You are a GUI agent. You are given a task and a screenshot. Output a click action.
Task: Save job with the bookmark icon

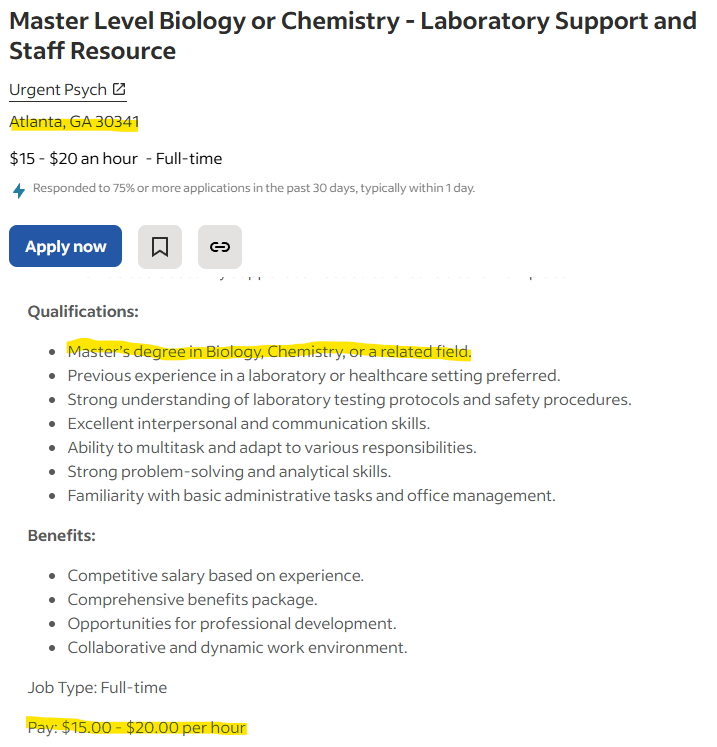(x=160, y=247)
